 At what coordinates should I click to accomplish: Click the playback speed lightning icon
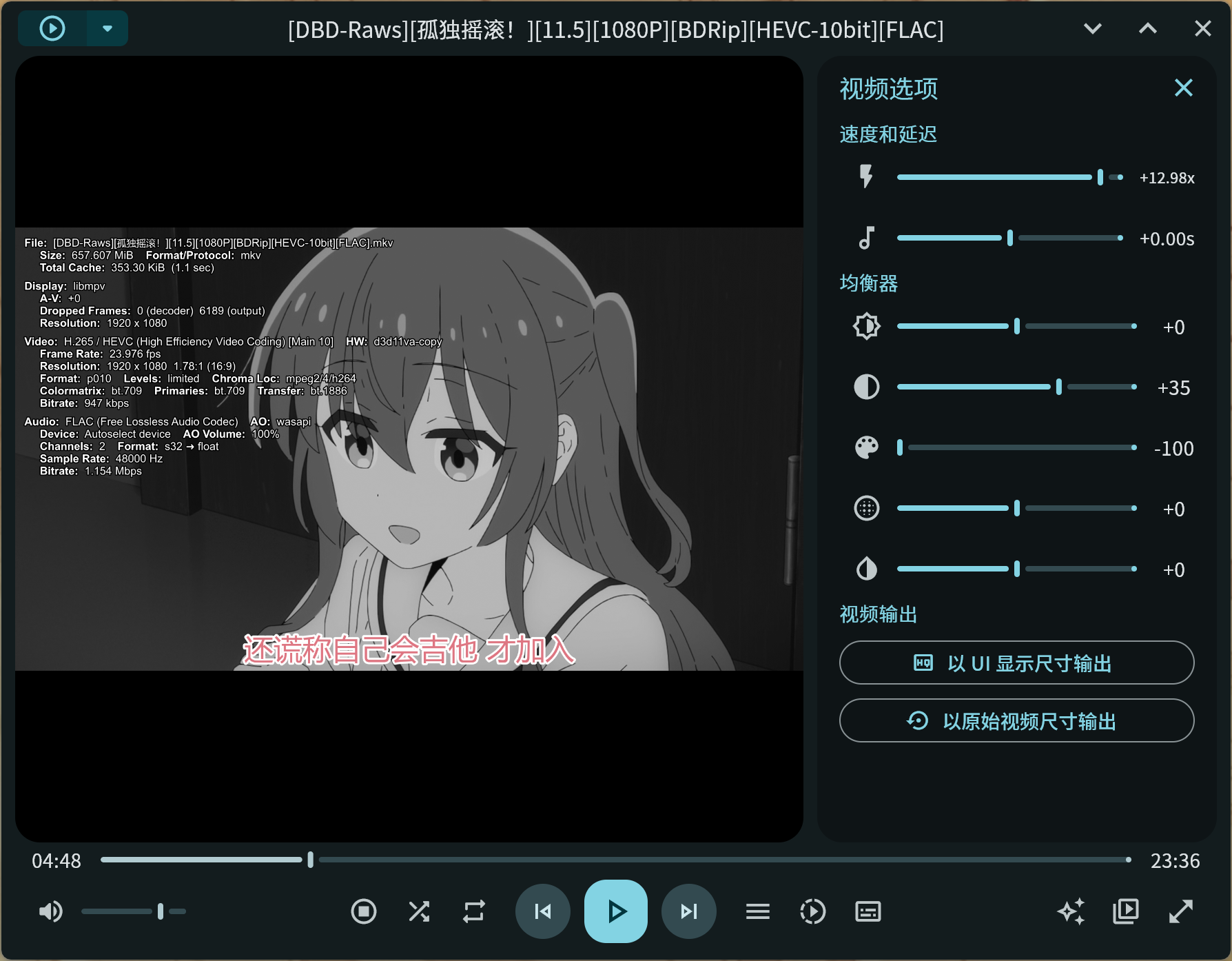click(x=866, y=176)
